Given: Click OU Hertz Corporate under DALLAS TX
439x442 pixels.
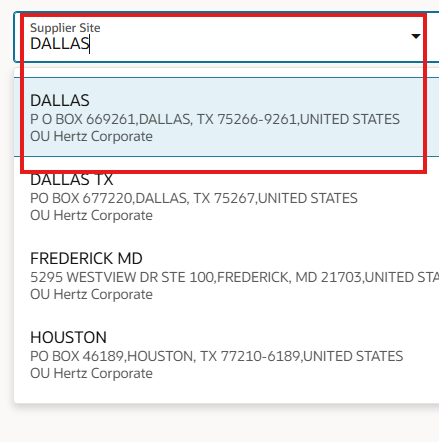Looking at the screenshot, I should click(91, 215).
